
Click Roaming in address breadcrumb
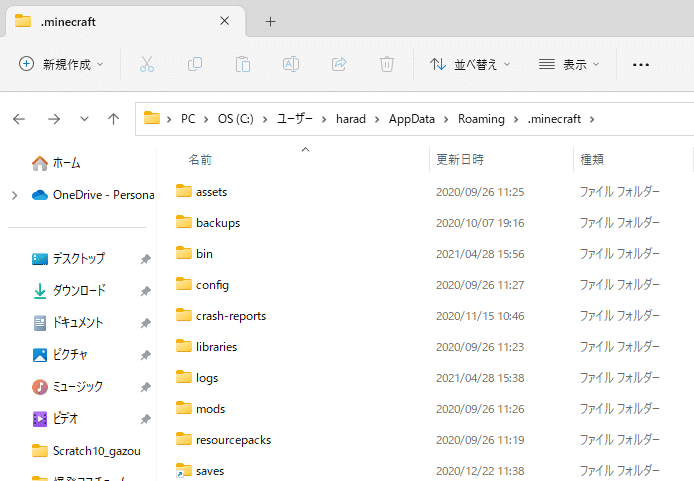tap(481, 119)
